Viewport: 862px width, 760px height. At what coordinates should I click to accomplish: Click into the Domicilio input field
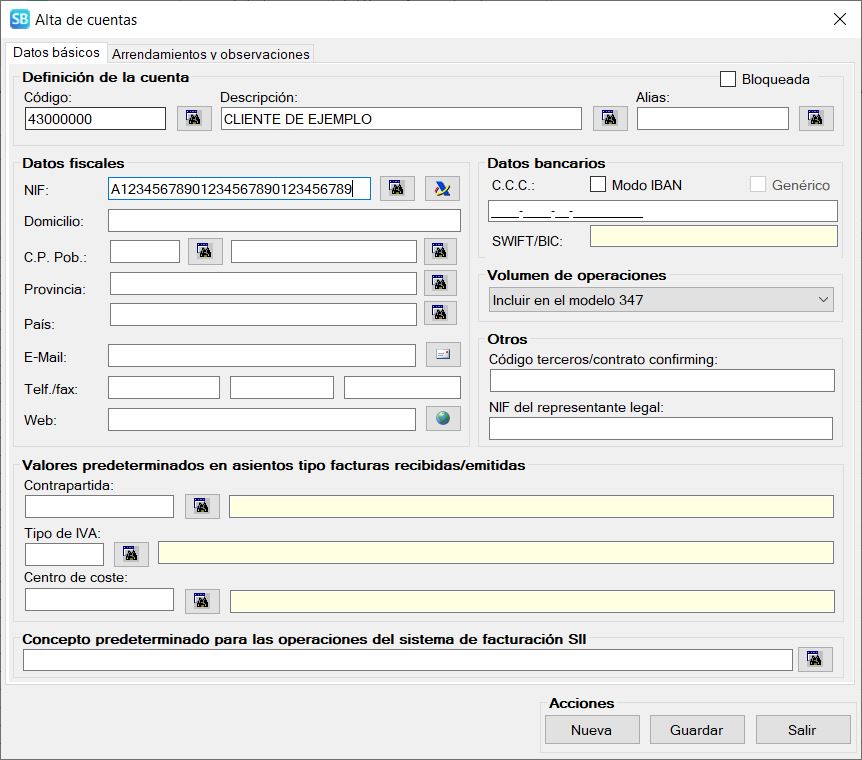point(284,221)
